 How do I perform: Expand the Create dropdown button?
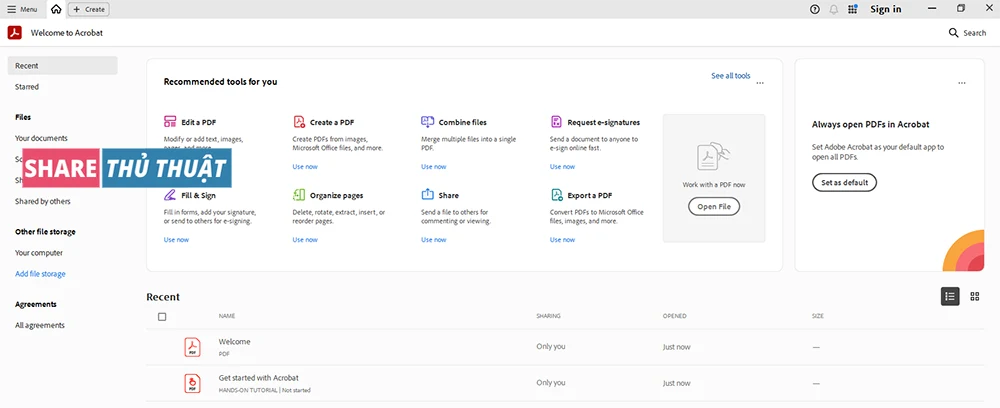(89, 9)
